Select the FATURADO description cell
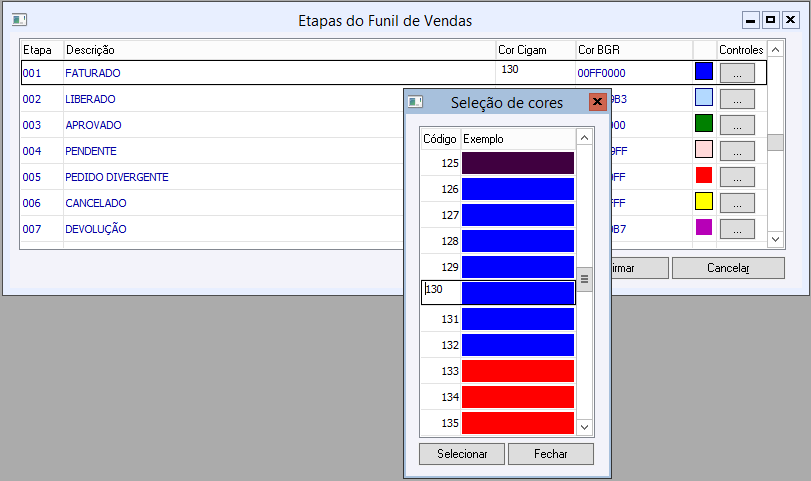Viewport: 811px width, 481px height. (x=279, y=73)
